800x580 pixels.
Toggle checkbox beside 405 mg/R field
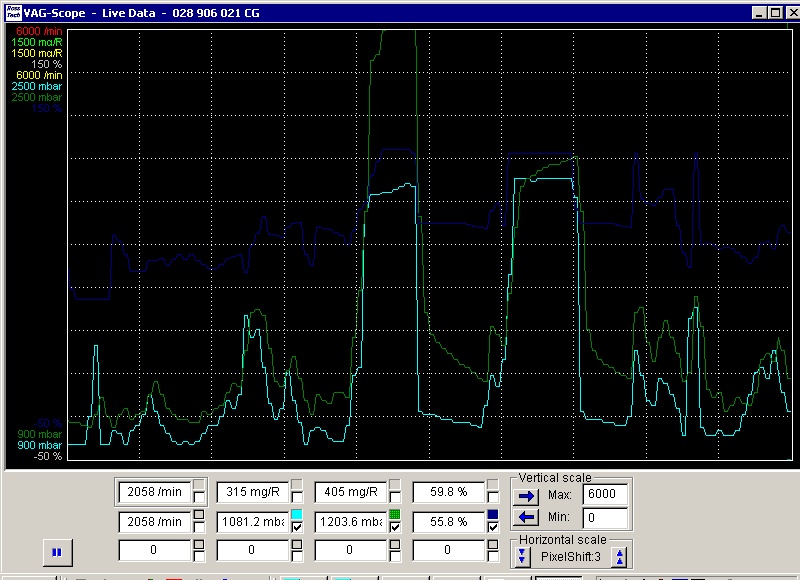[395, 497]
